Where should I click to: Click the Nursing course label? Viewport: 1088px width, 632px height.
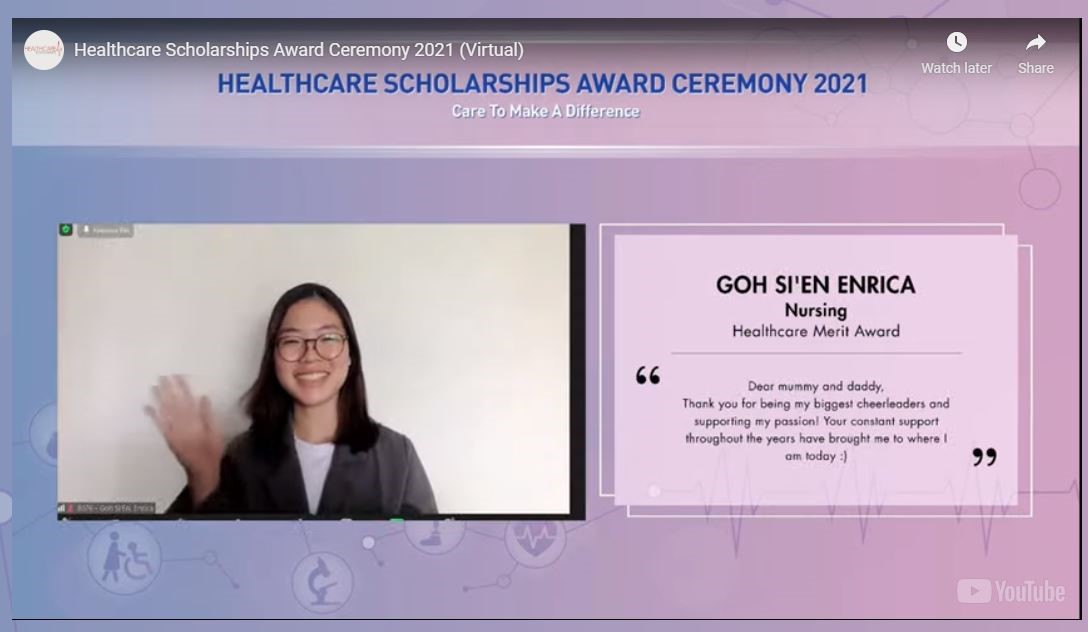(x=815, y=310)
